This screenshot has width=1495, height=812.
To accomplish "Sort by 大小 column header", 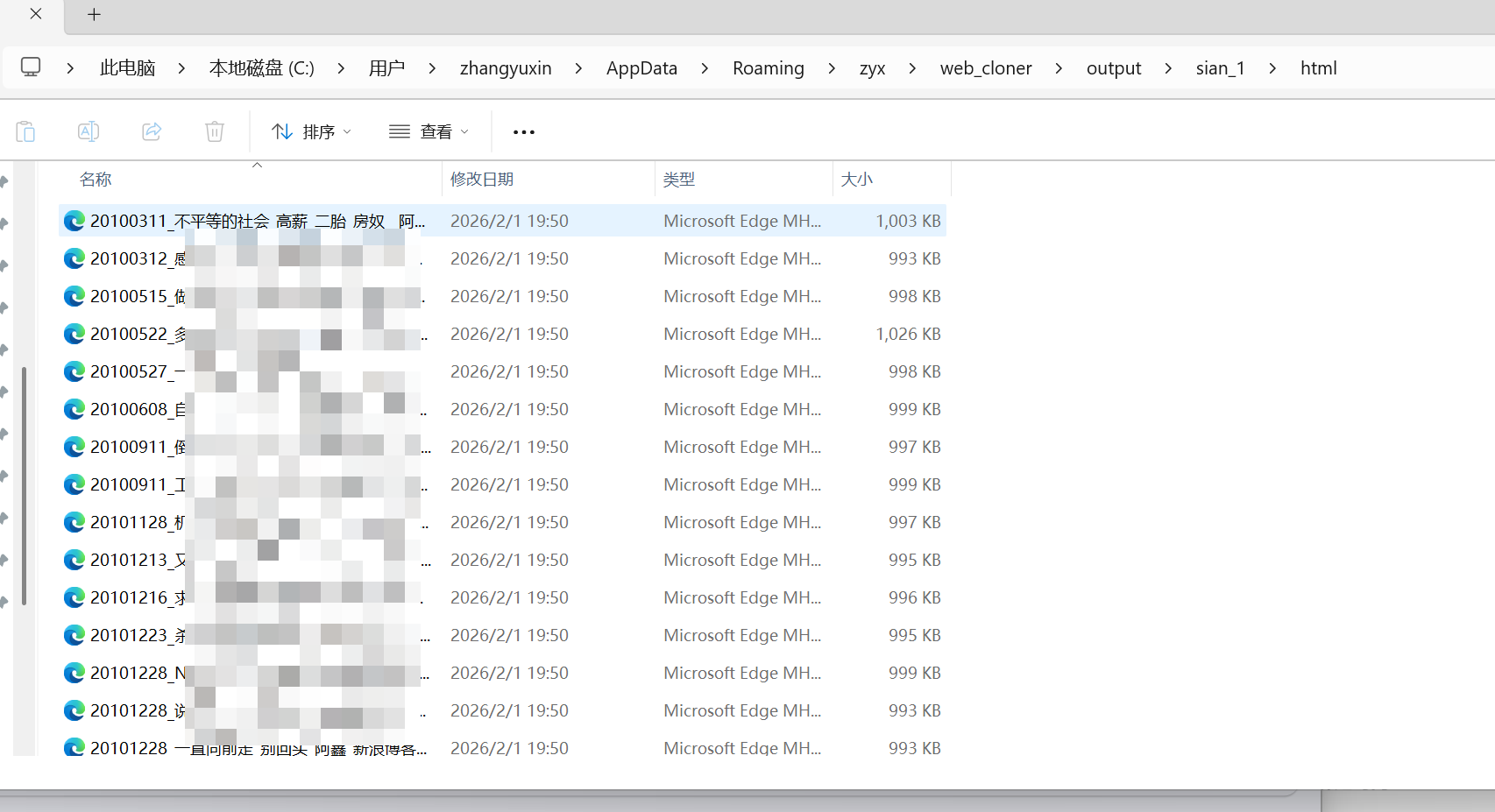I will tap(856, 180).
